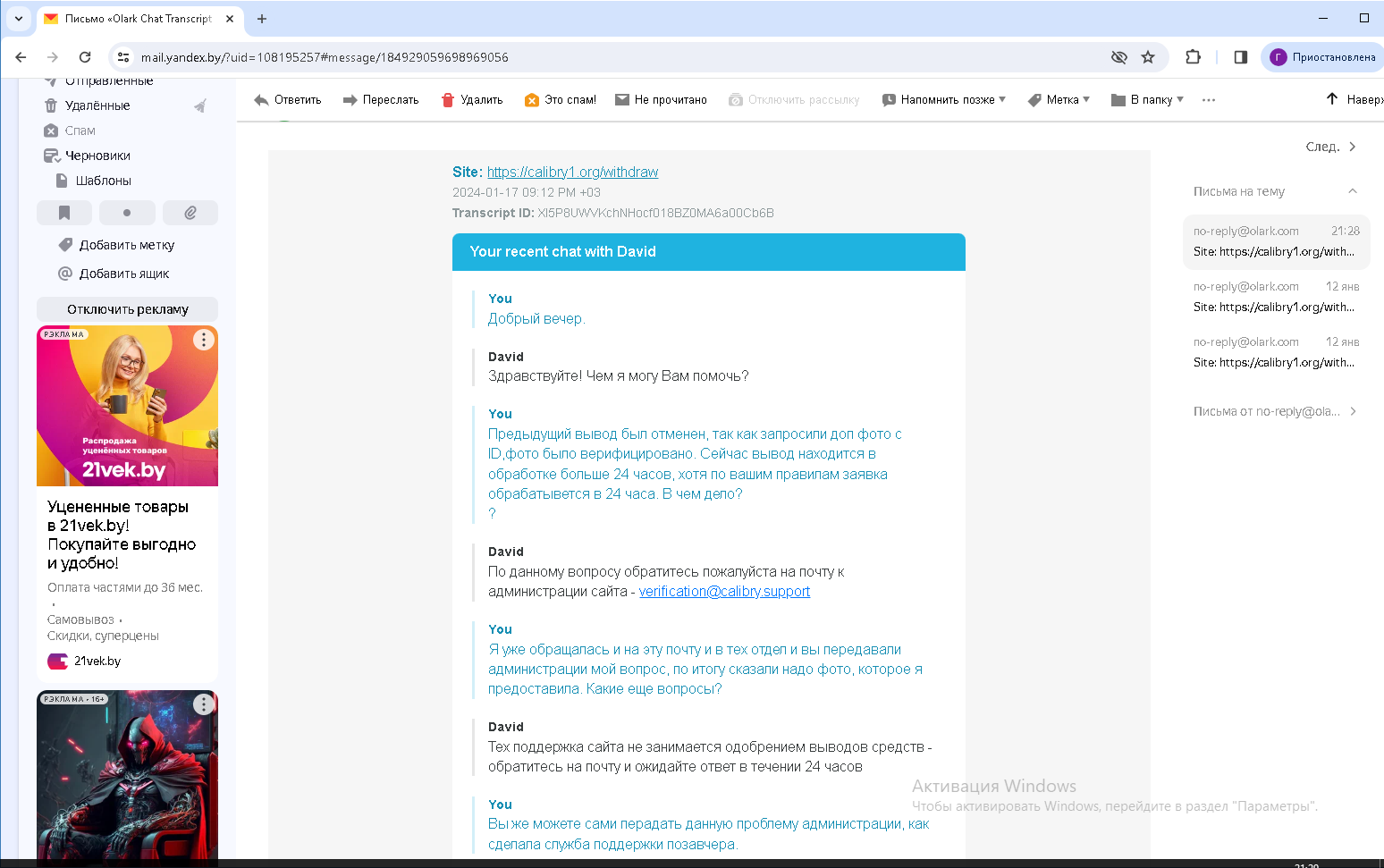This screenshot has height=868, width=1384.
Task: Open the calibry1.org/withdraw site link
Action: click(x=572, y=172)
